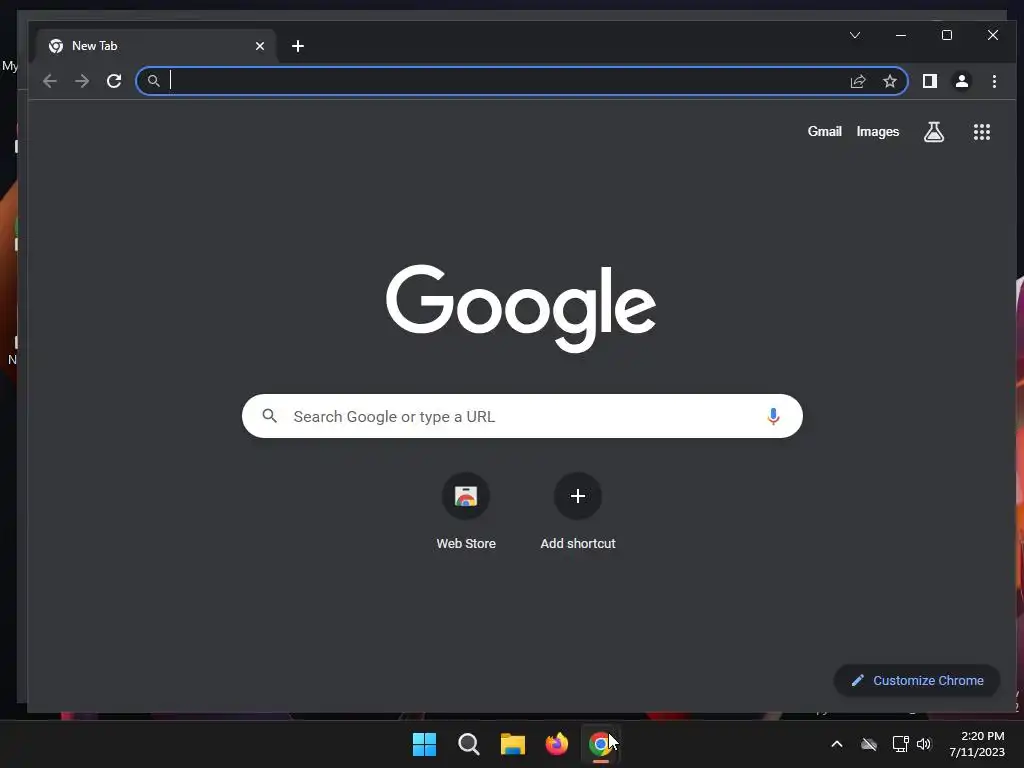Screen dimensions: 1024x768
Task: Click the back navigation arrow
Action: 50,81
